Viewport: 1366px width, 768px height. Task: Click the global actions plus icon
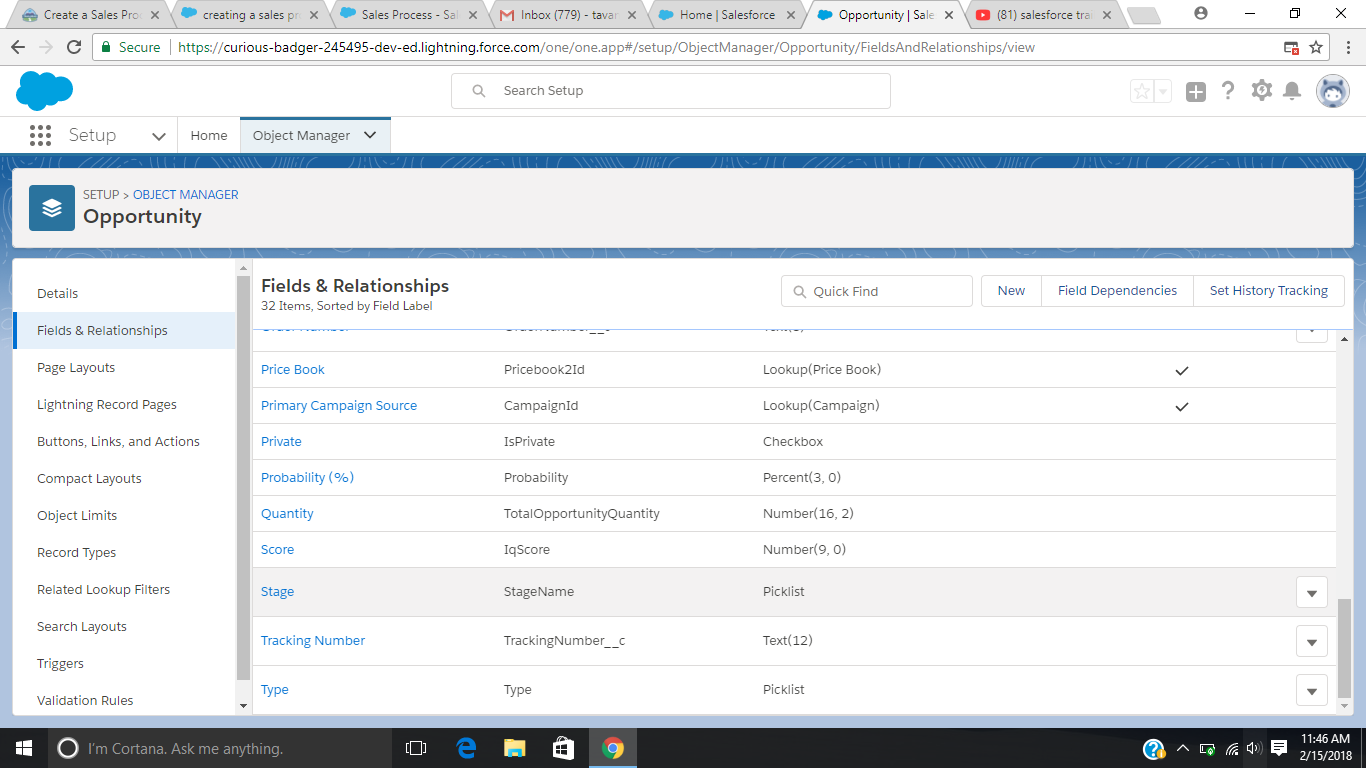point(1196,92)
